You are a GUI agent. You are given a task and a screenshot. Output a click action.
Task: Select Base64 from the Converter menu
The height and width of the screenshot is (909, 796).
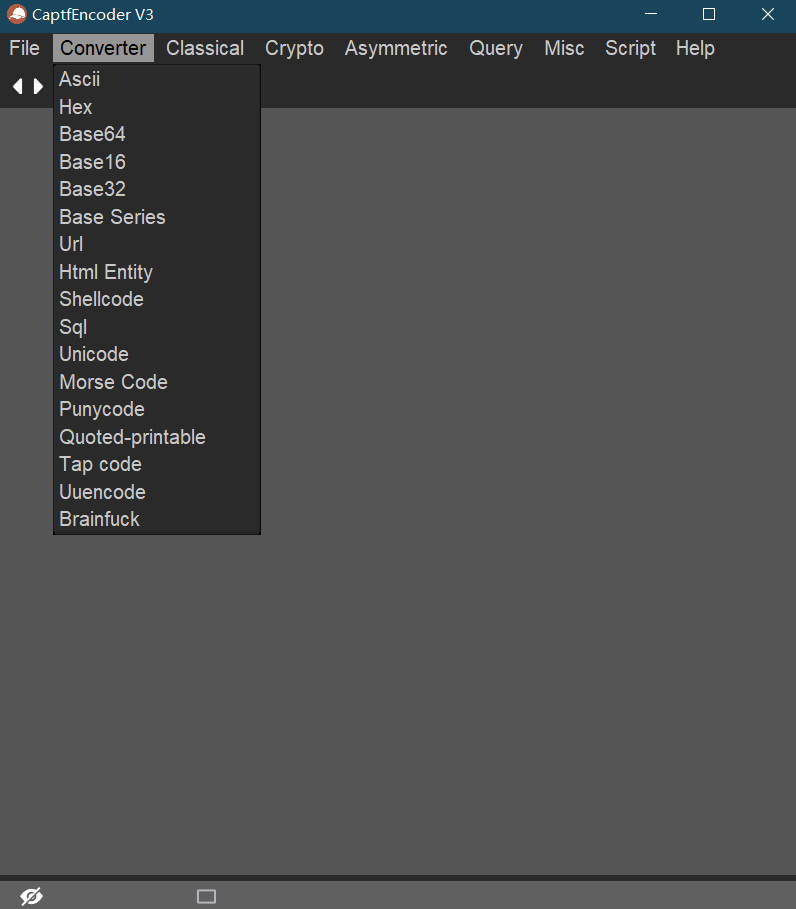[x=92, y=134]
